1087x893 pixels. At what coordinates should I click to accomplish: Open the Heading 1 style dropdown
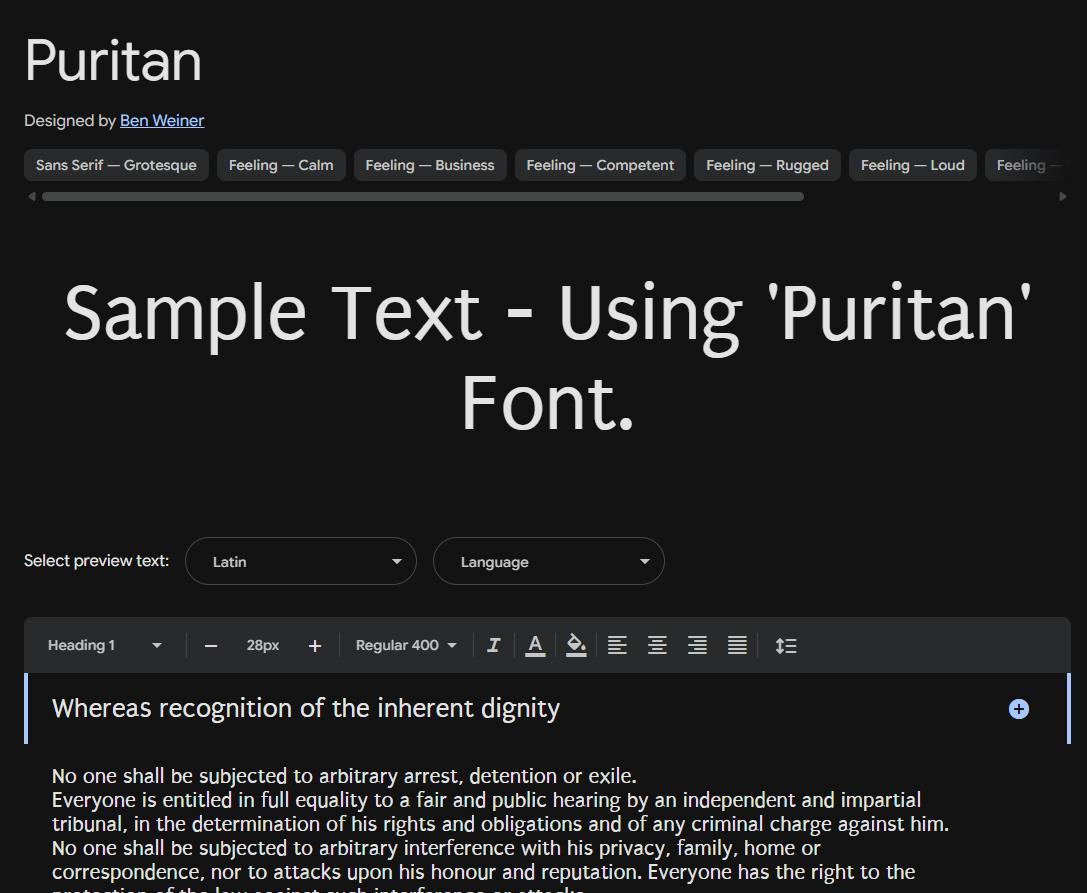pos(105,645)
